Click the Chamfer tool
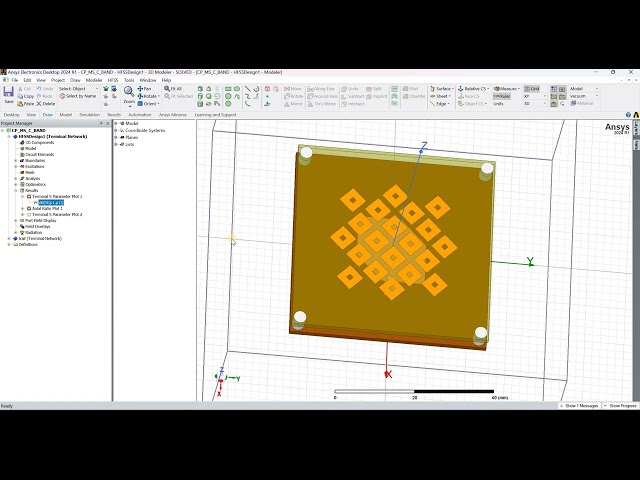 pyautogui.click(x=414, y=96)
